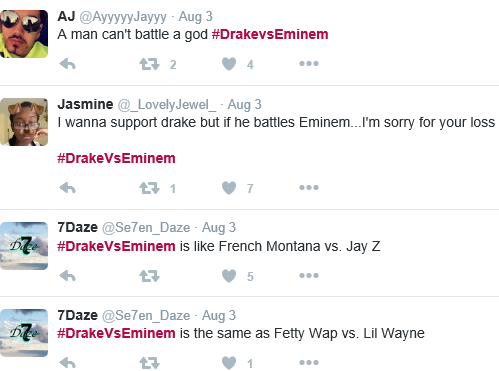Viewport: 499px width, 371px height.
Task: Open #DrakevsEminem hashtag in AJ's tweet
Action: click(270, 34)
